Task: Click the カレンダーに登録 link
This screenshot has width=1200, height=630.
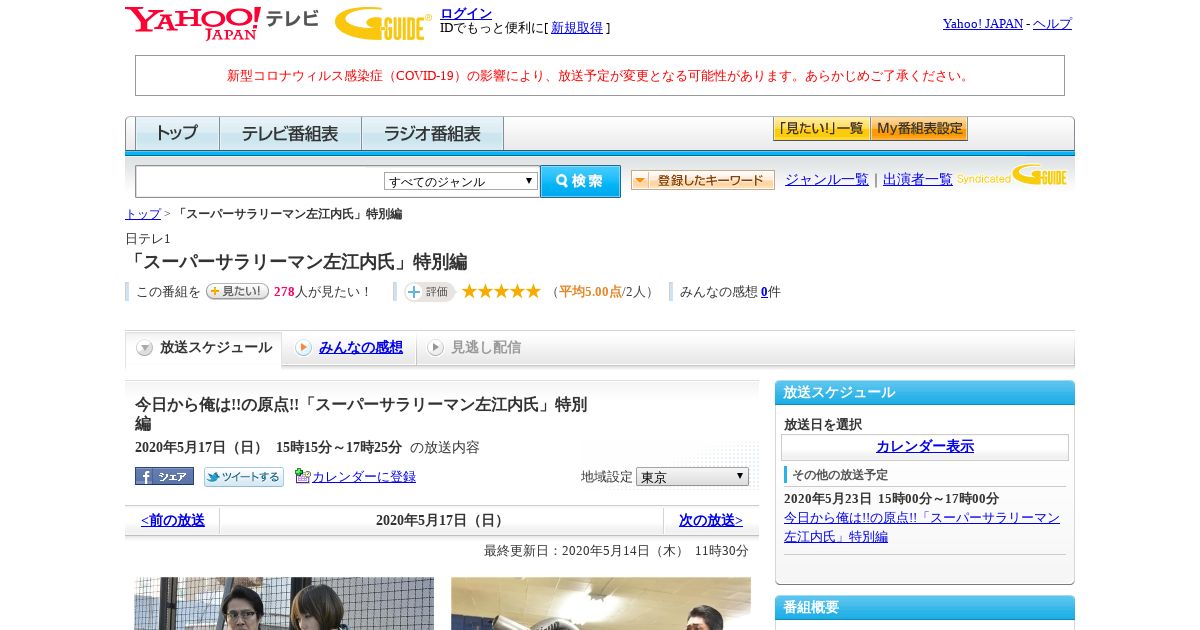Action: pos(364,477)
